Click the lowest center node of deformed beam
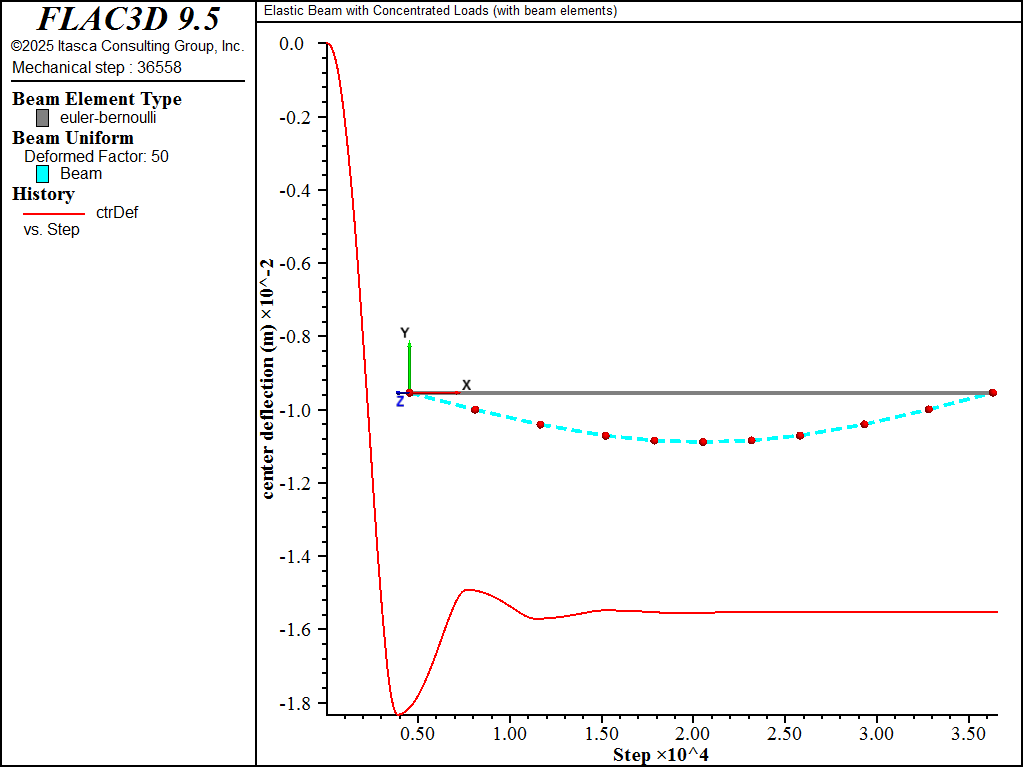 (x=703, y=442)
